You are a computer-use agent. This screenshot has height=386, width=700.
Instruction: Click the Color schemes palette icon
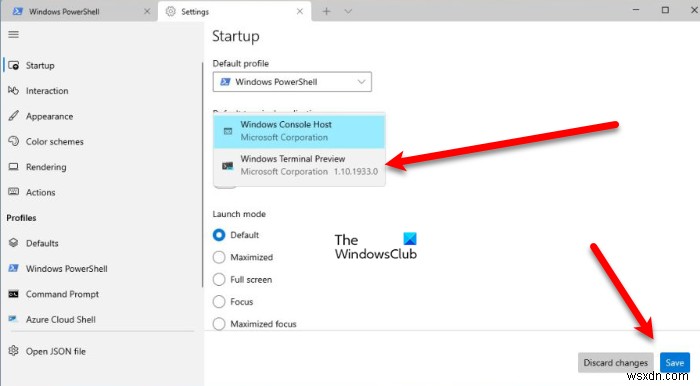[13, 141]
